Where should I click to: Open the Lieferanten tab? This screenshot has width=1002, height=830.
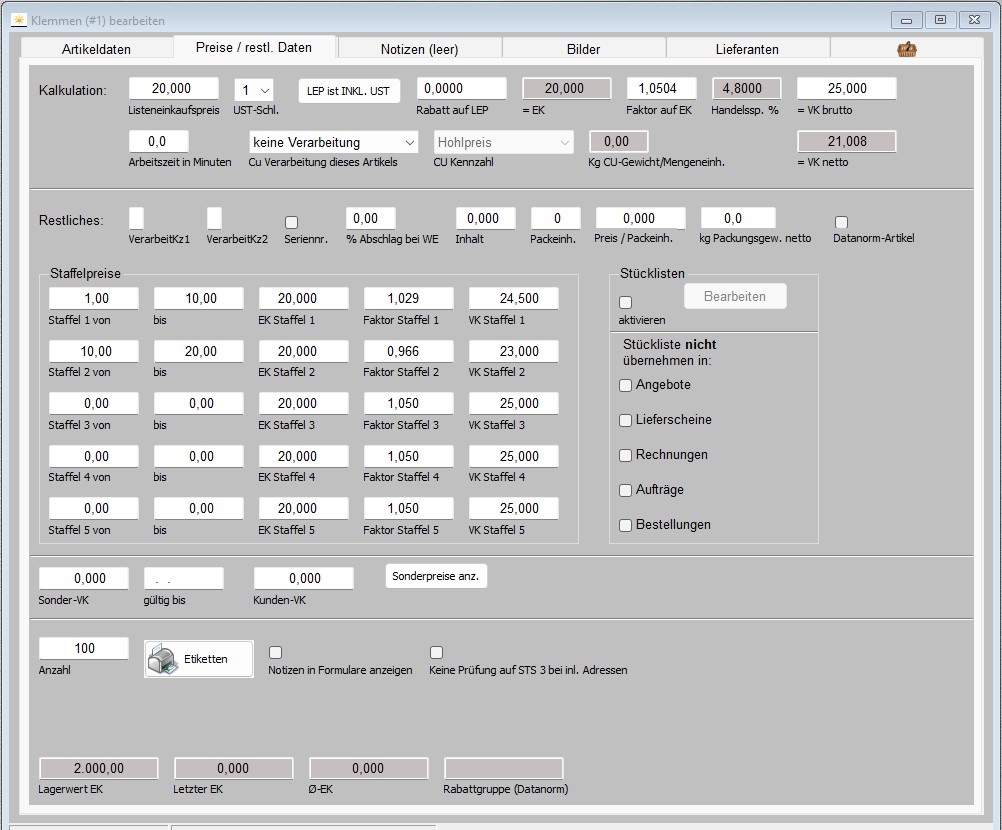(747, 49)
